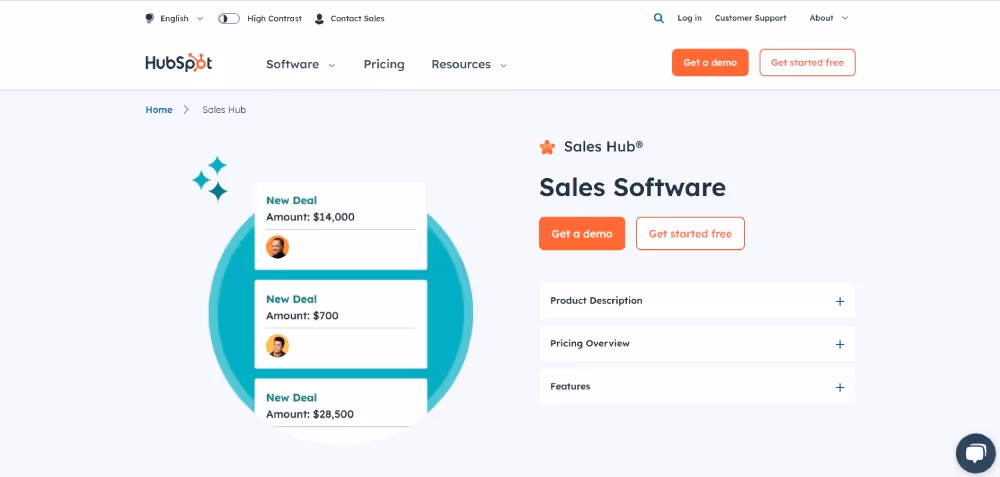This screenshot has height=477, width=1000.
Task: Open the Software menu
Action: (x=300, y=64)
